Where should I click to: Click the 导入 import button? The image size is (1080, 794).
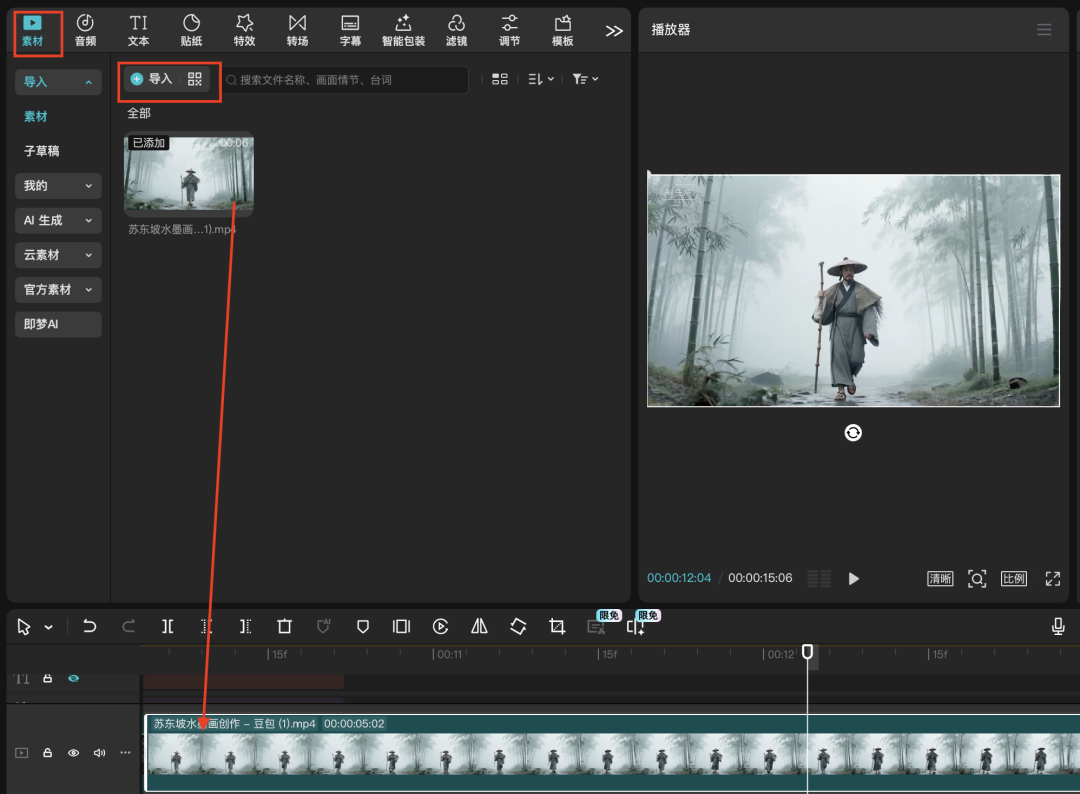click(151, 79)
